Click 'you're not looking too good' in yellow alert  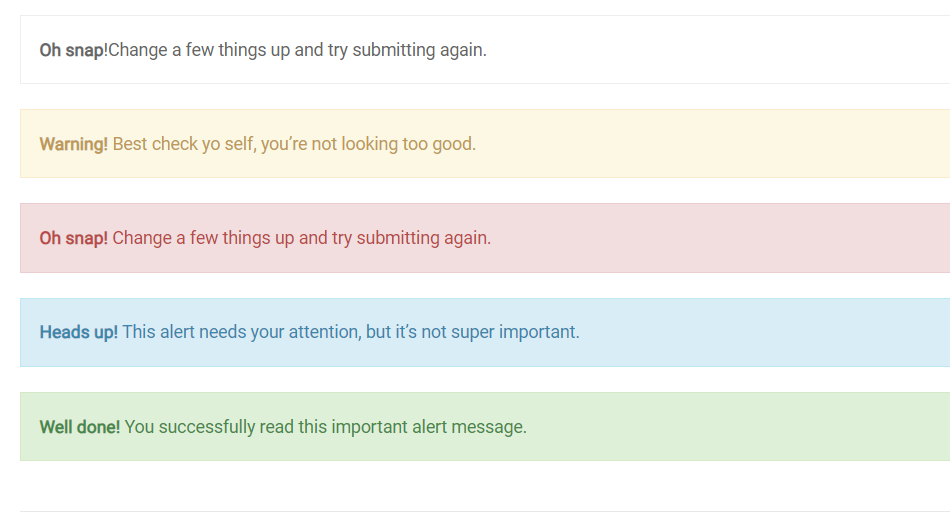368,144
